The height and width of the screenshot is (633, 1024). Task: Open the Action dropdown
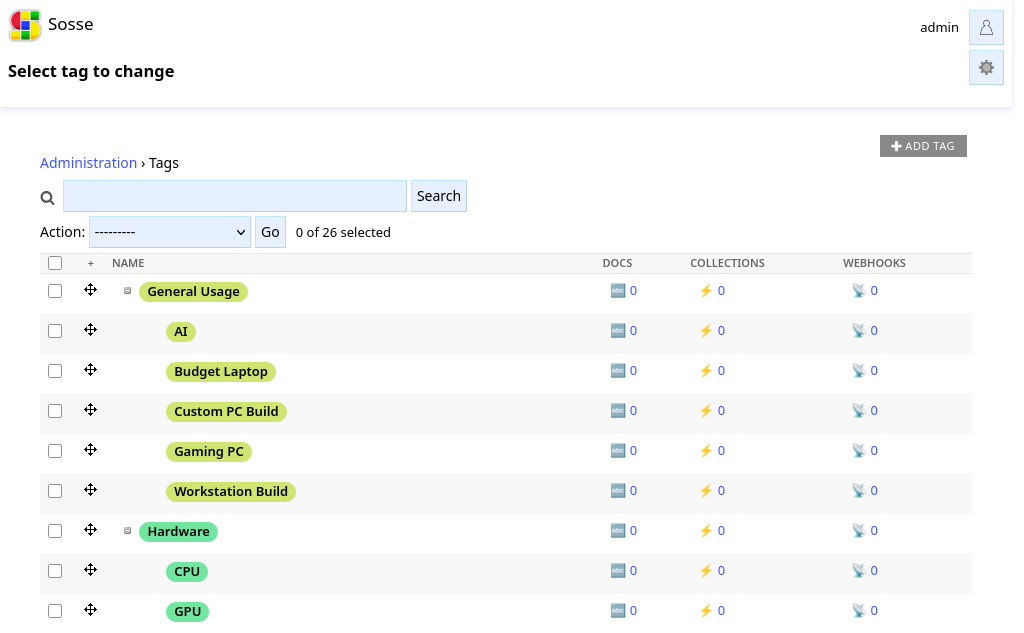[x=170, y=232]
